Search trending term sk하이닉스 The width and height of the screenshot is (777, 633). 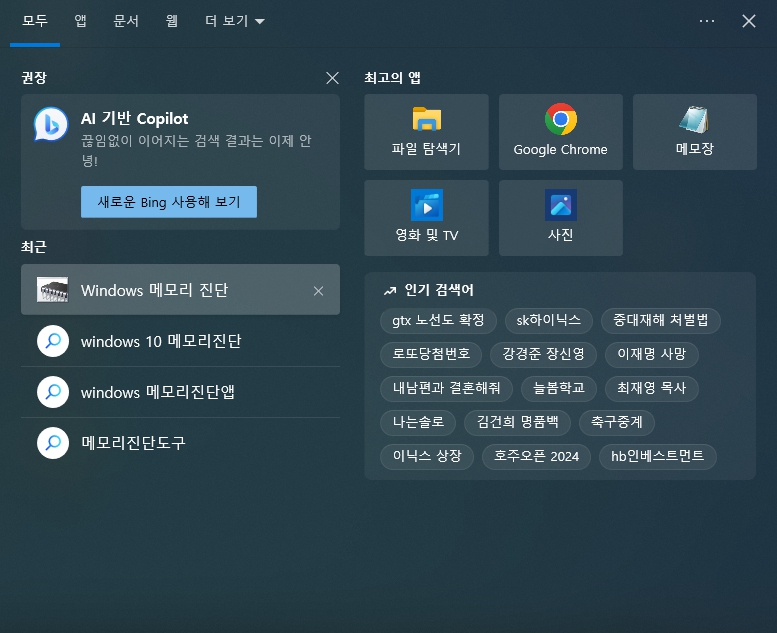click(549, 320)
